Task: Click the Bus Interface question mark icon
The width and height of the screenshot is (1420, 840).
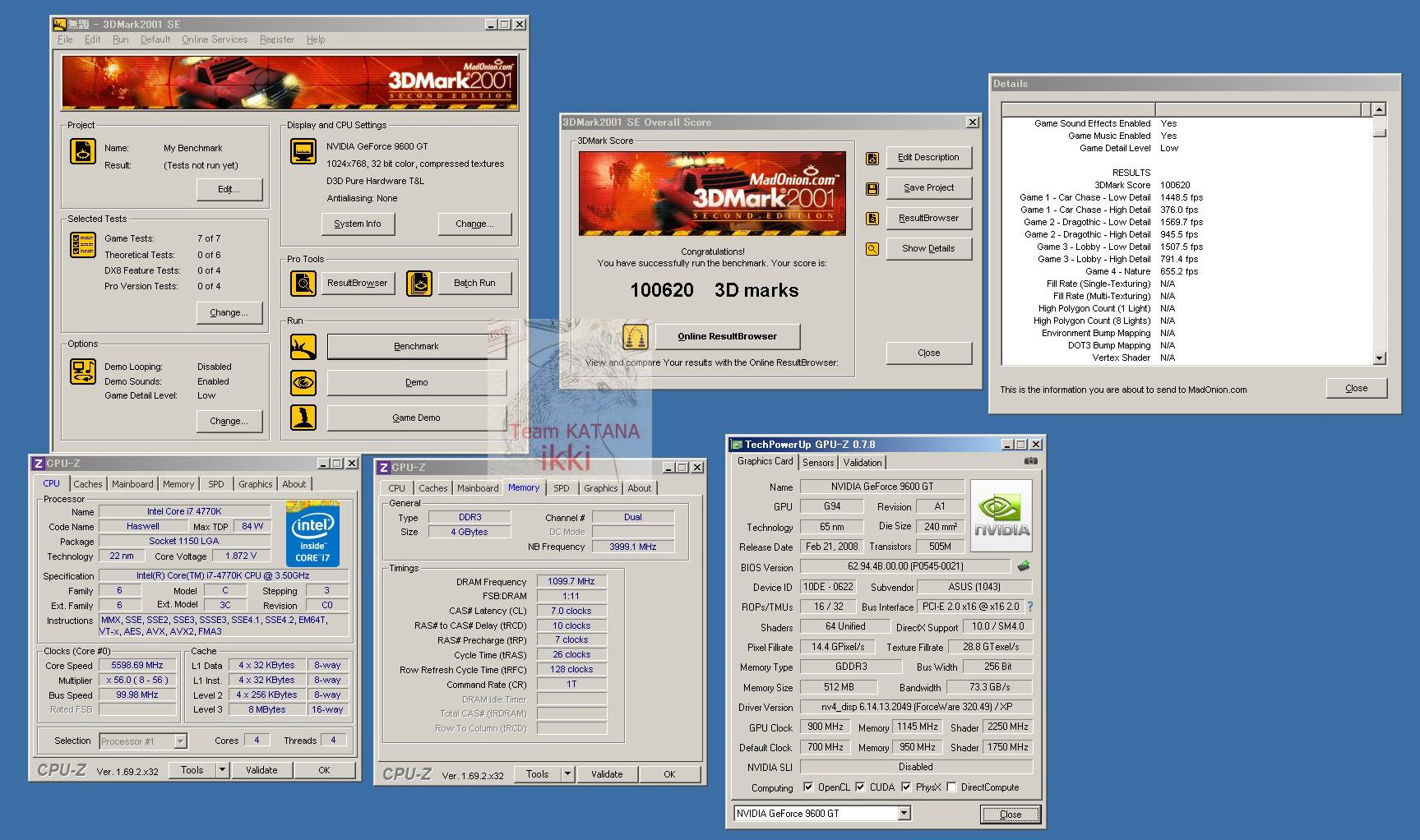Action: 1030,607
